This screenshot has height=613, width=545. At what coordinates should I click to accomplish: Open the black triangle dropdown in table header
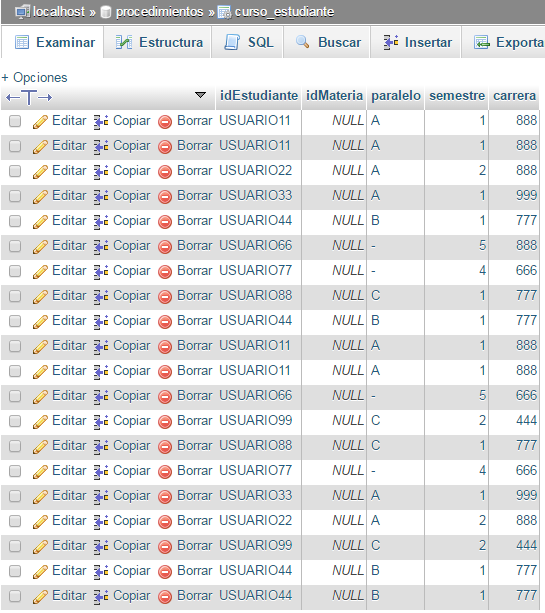(200, 95)
